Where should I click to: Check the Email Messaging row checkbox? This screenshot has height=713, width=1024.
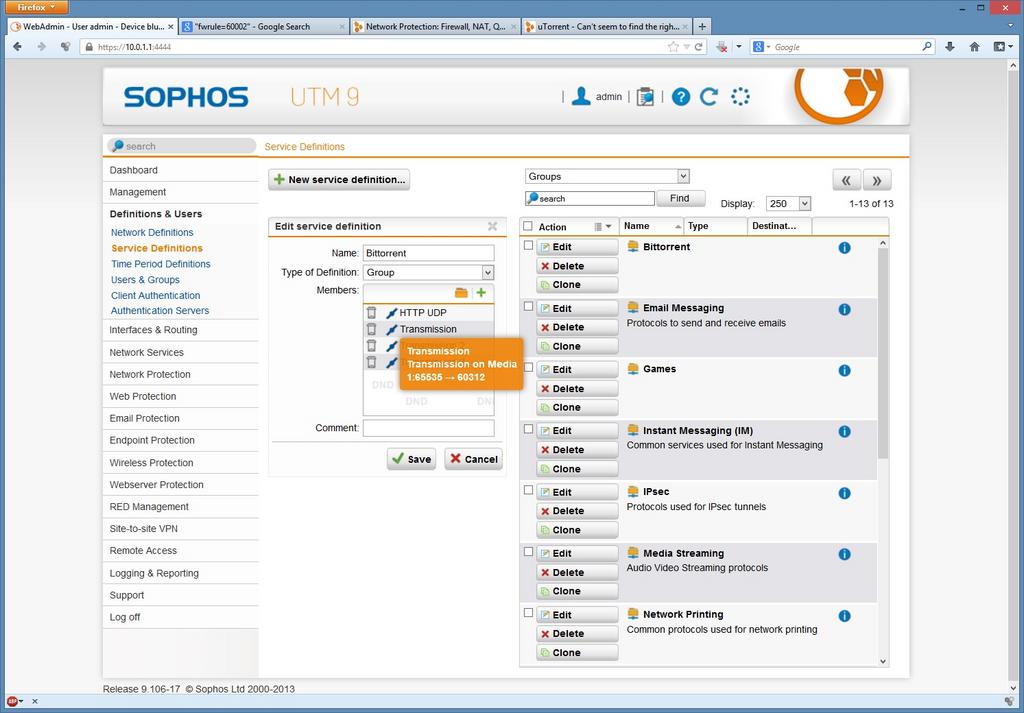(528, 306)
